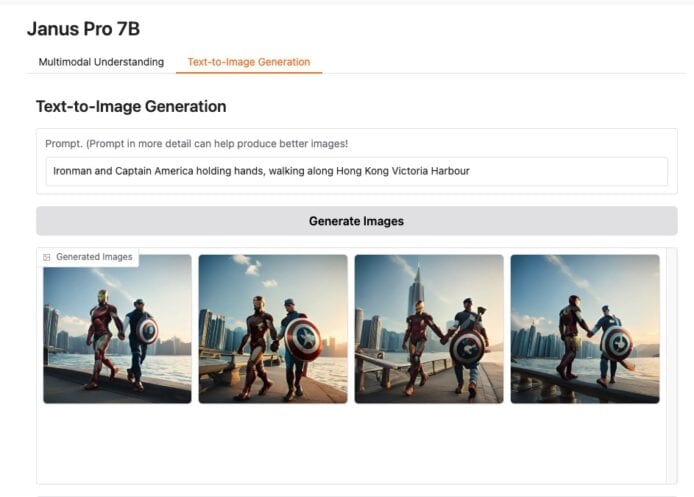Click the Prompt hint label above the textbox
Screen dimensions: 694x497
[x=196, y=144]
